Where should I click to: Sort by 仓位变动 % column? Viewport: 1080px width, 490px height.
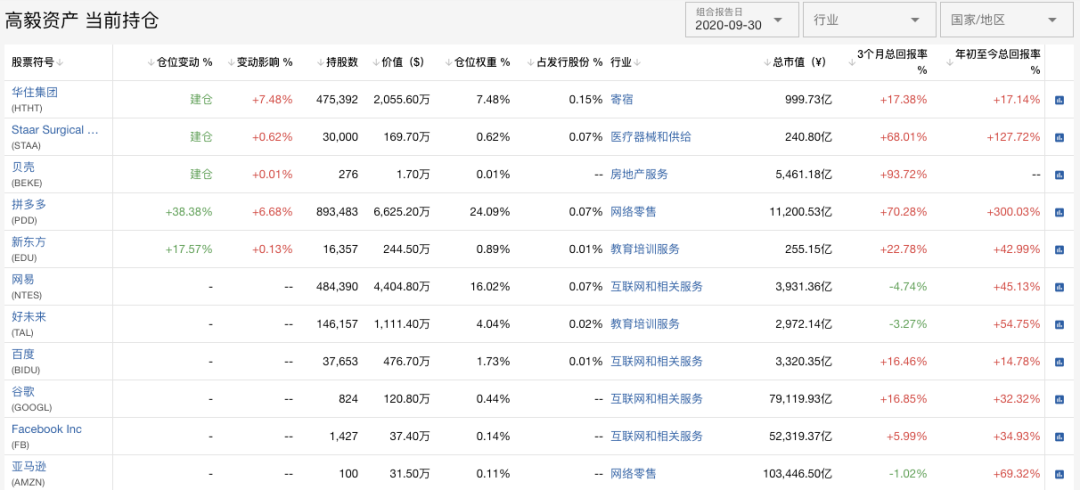[x=180, y=62]
